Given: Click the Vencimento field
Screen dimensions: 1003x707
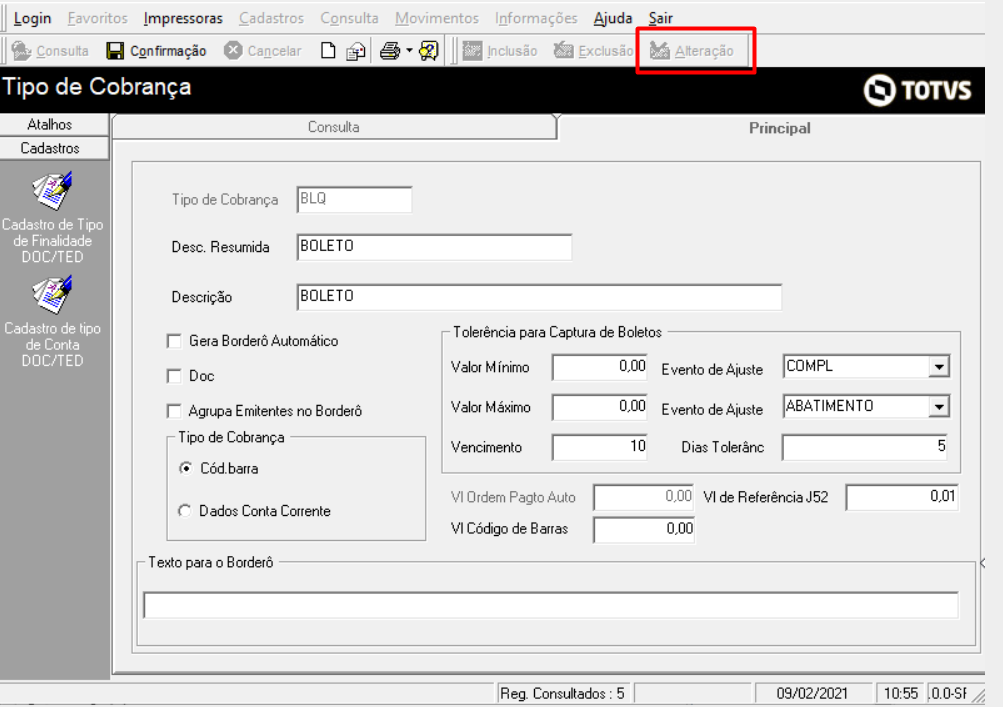Looking at the screenshot, I should pos(599,447).
